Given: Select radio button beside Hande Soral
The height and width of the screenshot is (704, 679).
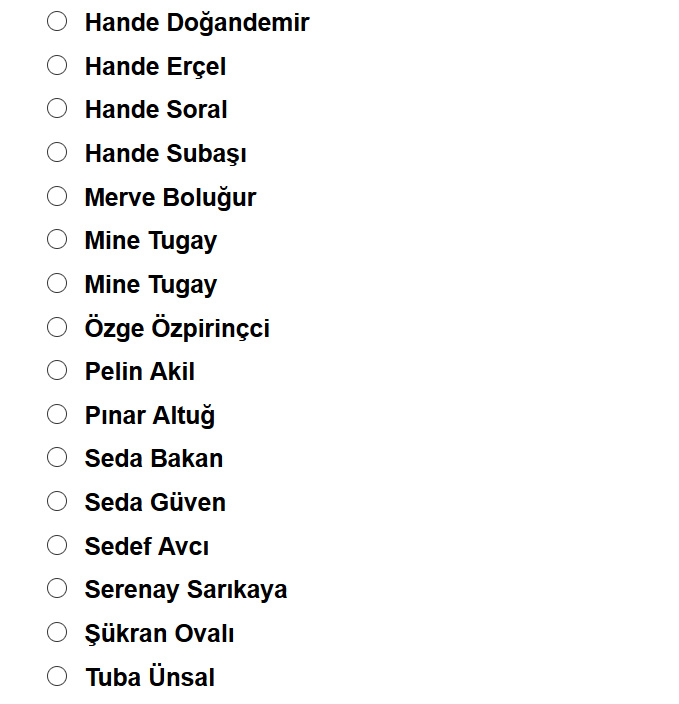Looking at the screenshot, I should [57, 109].
